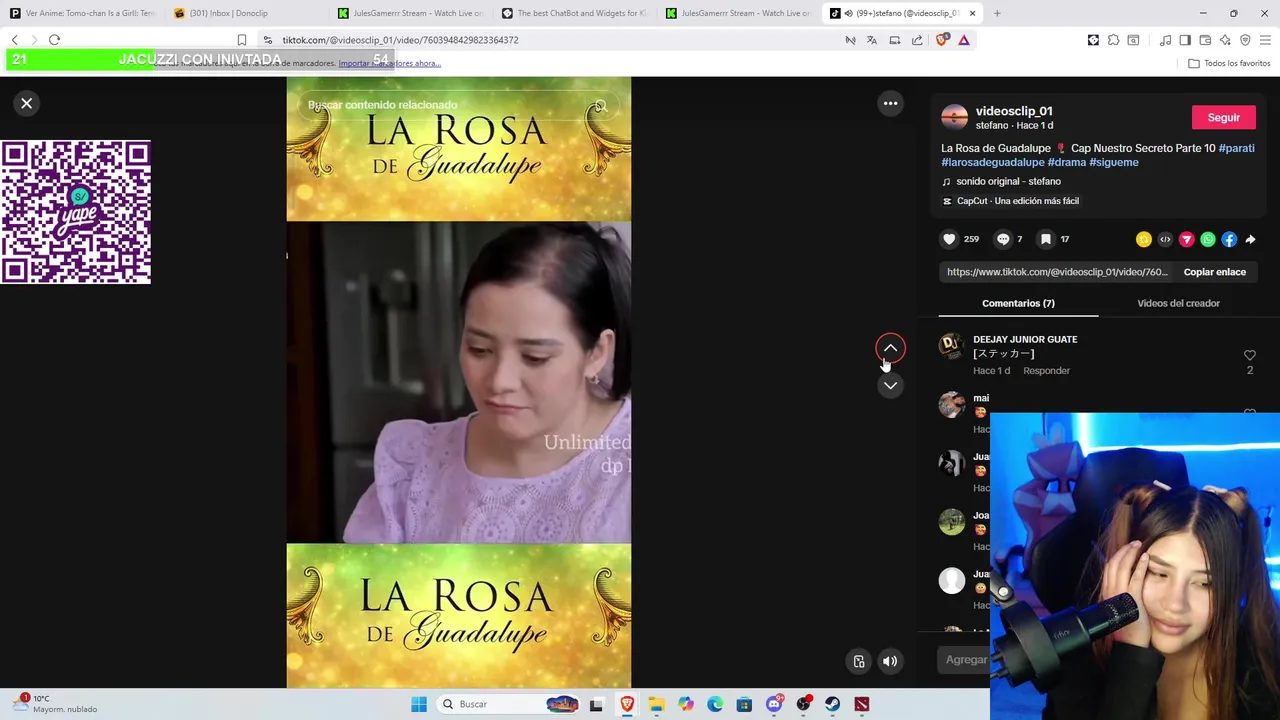Open the weather widget showing 10°C
1280x720 pixels.
(x=57, y=704)
